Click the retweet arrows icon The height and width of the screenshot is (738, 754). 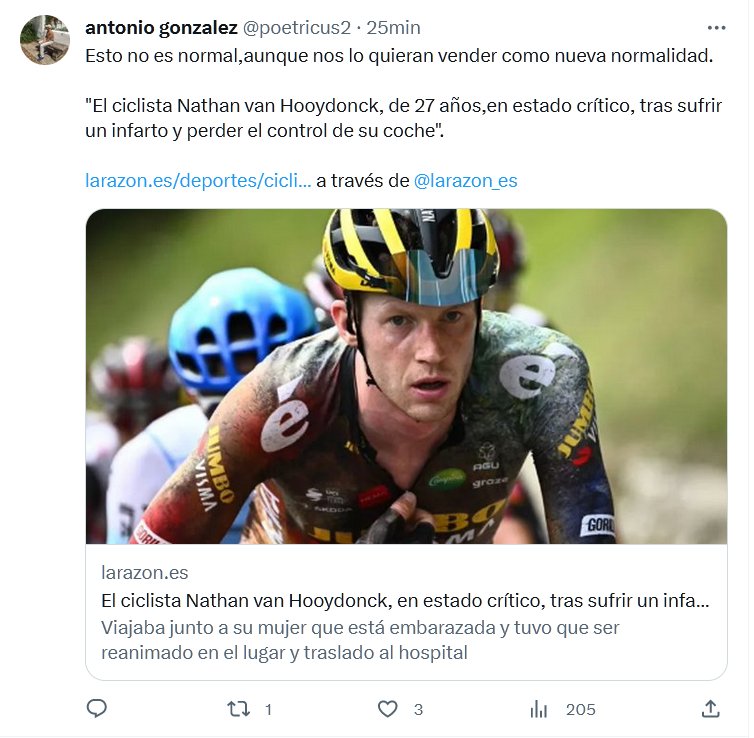[x=237, y=709]
